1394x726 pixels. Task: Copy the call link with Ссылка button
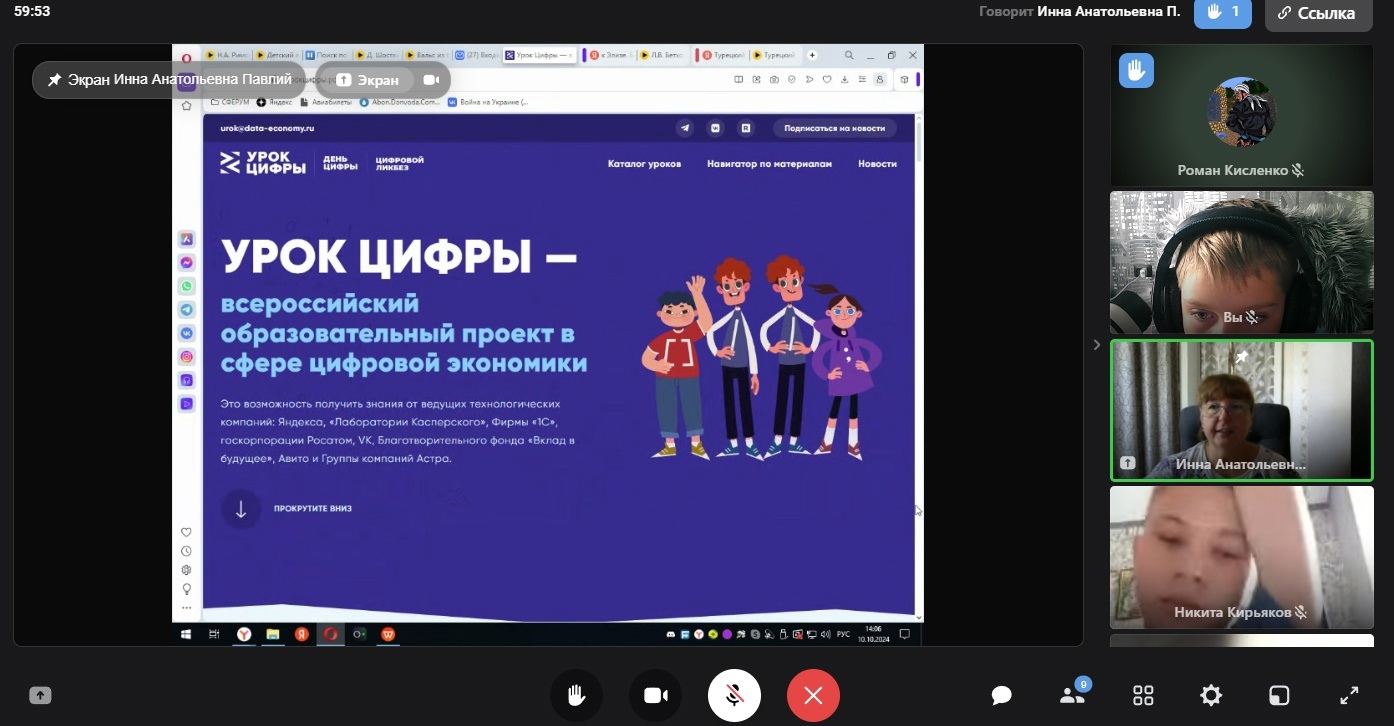coord(1318,14)
